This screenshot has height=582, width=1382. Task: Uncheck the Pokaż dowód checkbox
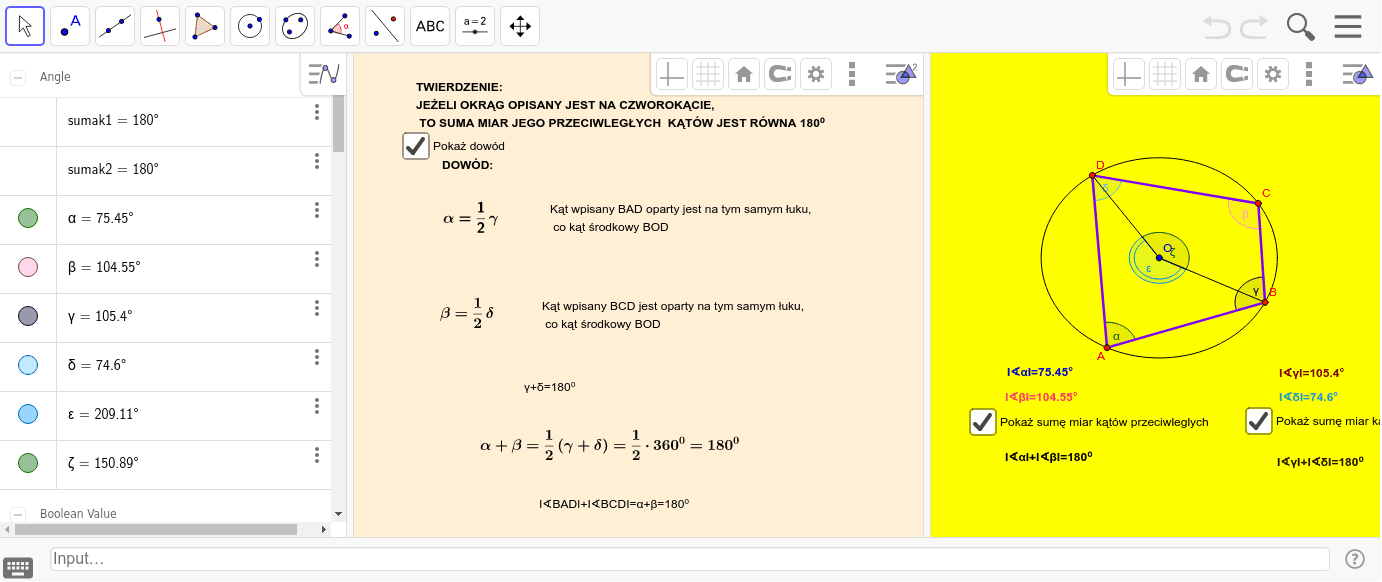(x=416, y=146)
